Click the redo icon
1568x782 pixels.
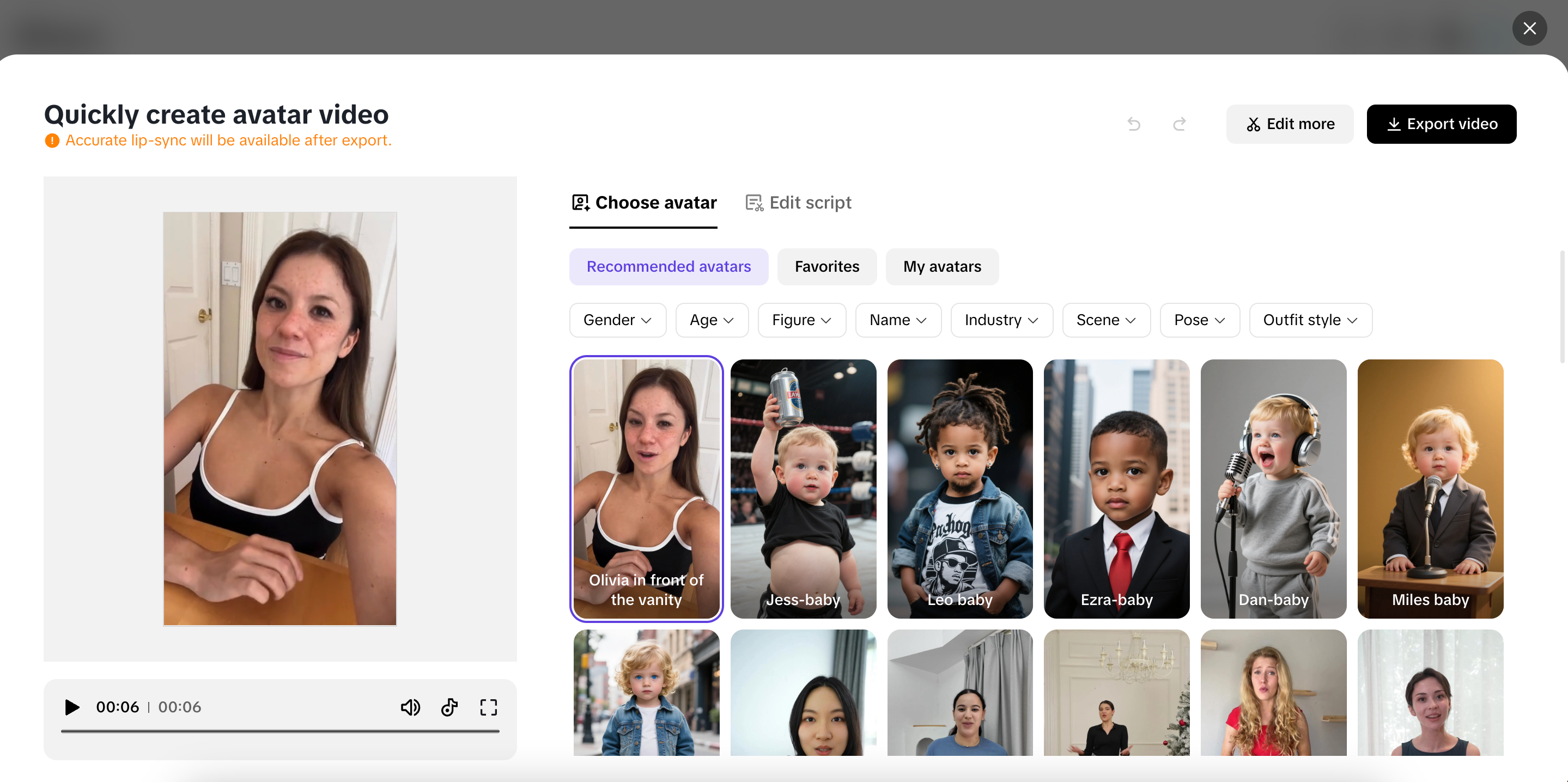click(1179, 124)
